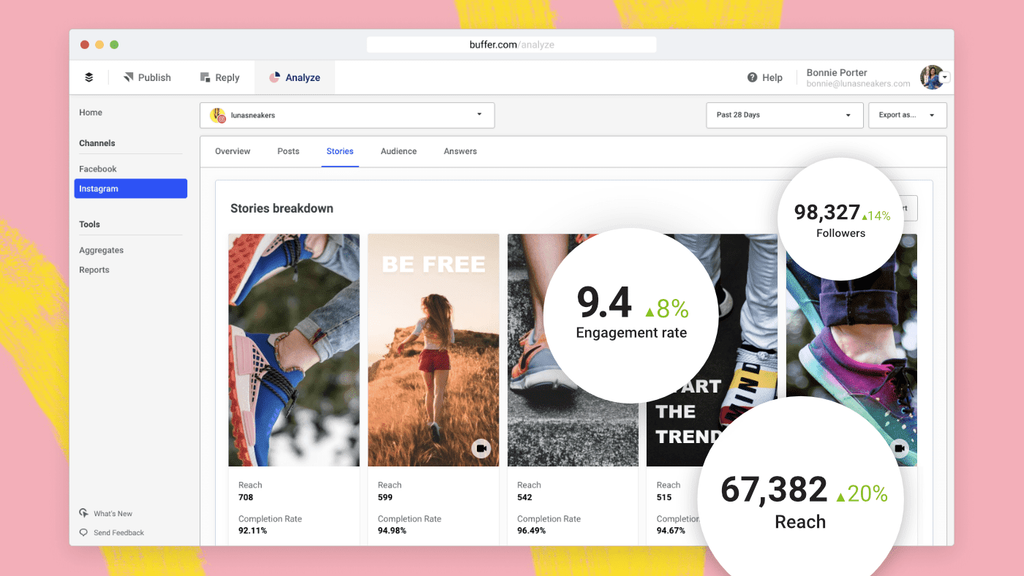The image size is (1024, 576).
Task: Open Aggregates under Tools
Action: (x=101, y=250)
